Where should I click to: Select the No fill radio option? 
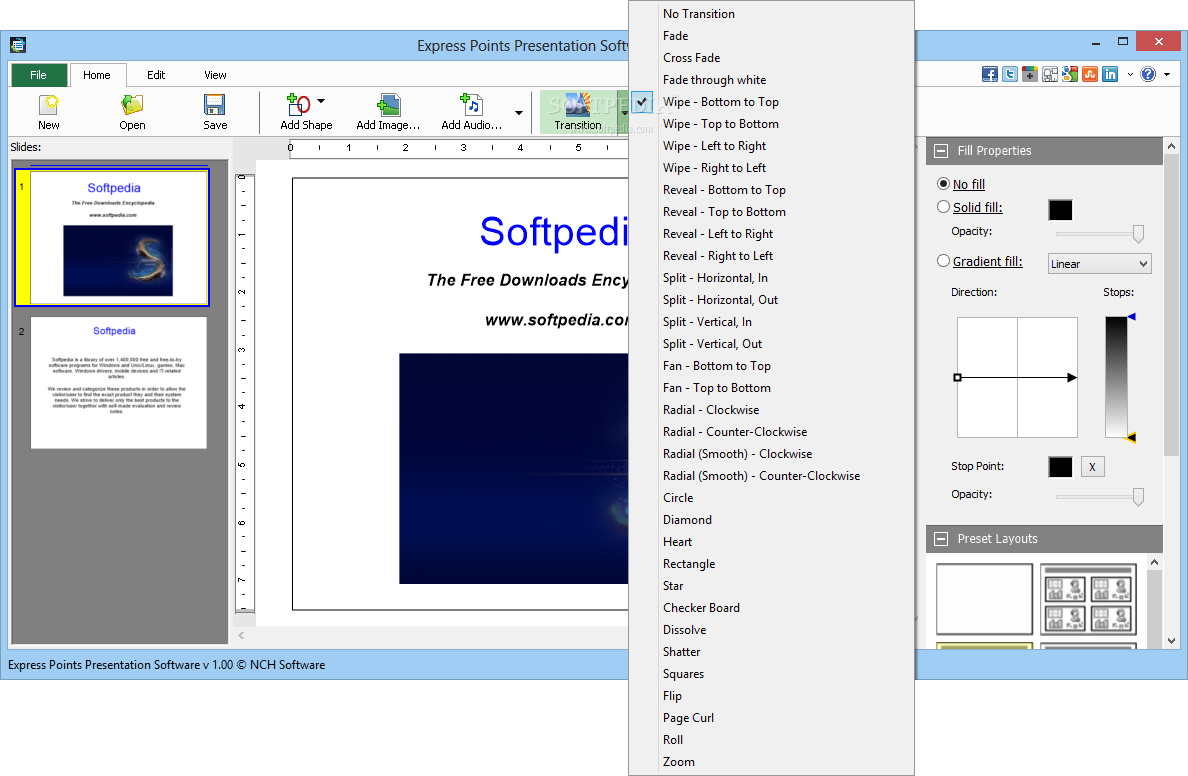(x=943, y=184)
